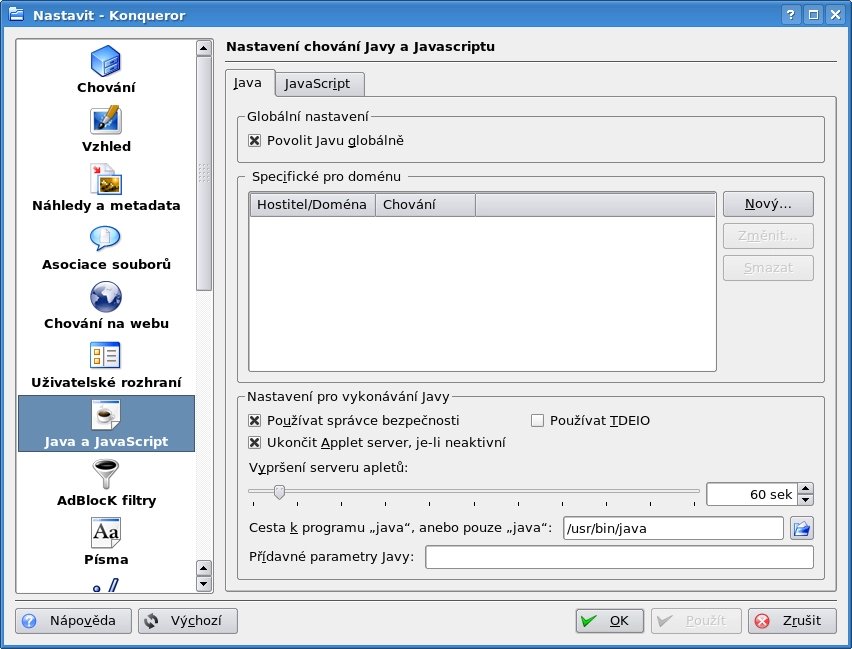Select the Java a JavaScript coffee icon
The image size is (852, 649).
point(105,415)
